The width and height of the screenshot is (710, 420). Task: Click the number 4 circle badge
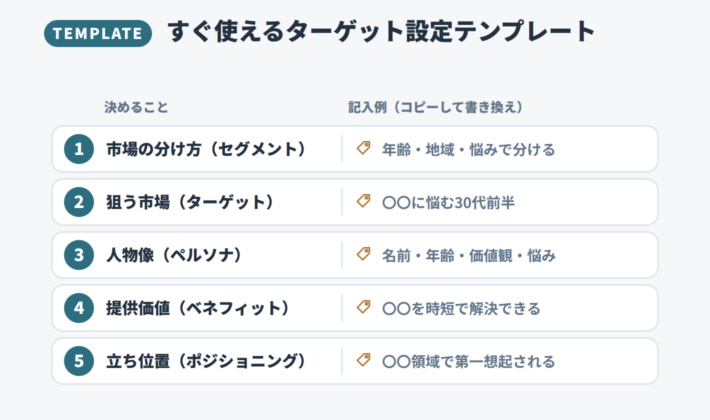(79, 308)
